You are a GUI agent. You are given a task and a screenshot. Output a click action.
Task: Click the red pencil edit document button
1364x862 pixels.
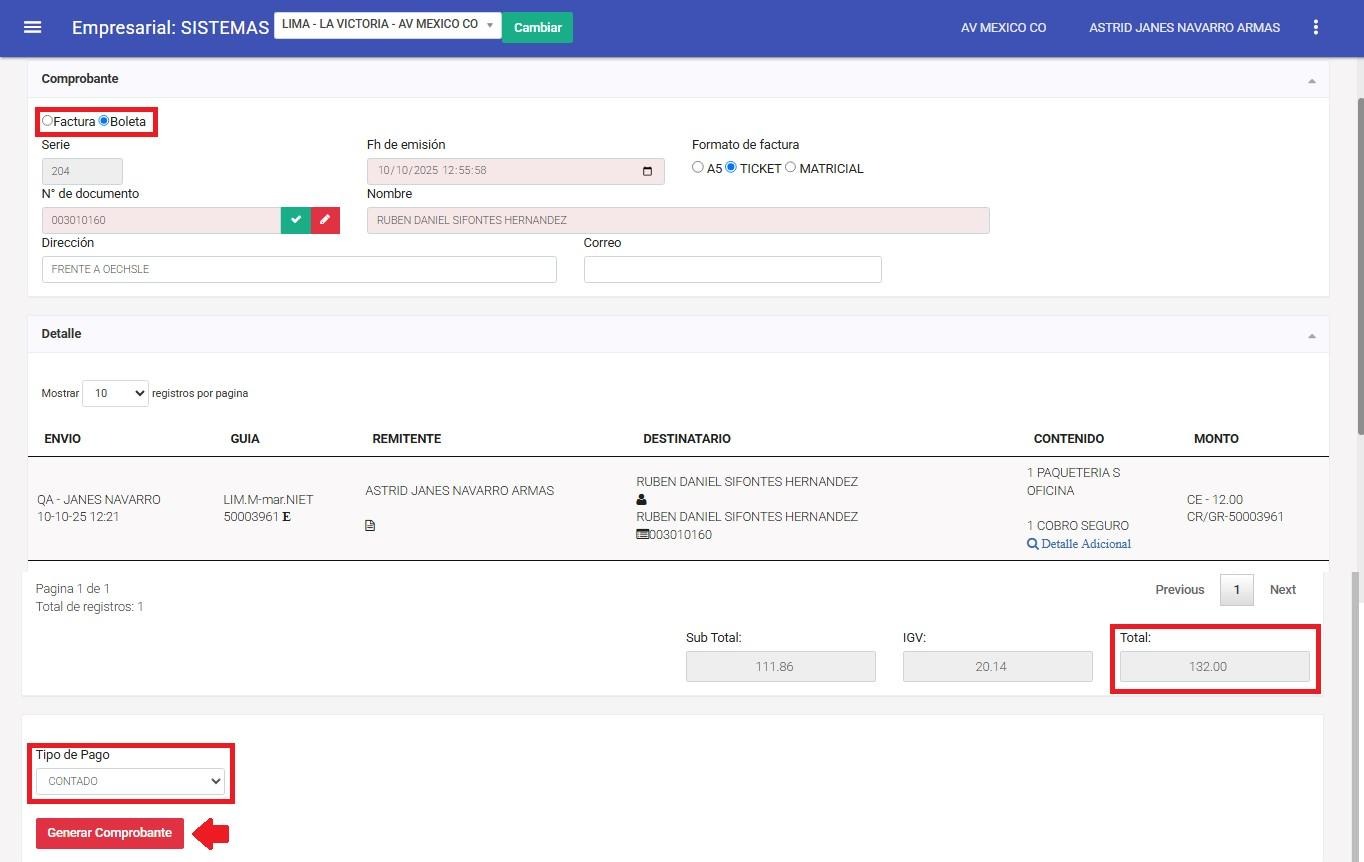pyautogui.click(x=325, y=220)
